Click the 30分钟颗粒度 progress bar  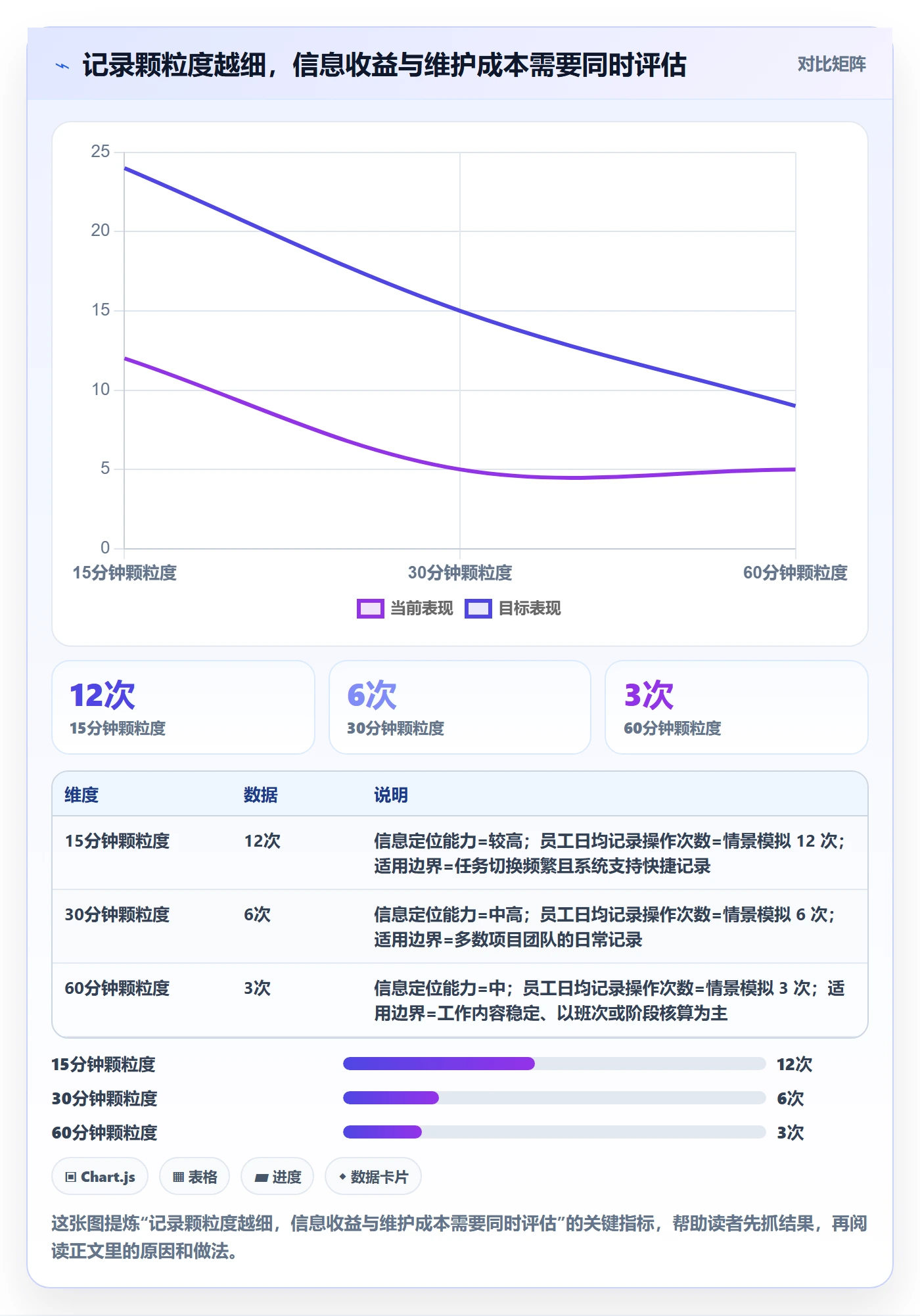[x=554, y=1098]
